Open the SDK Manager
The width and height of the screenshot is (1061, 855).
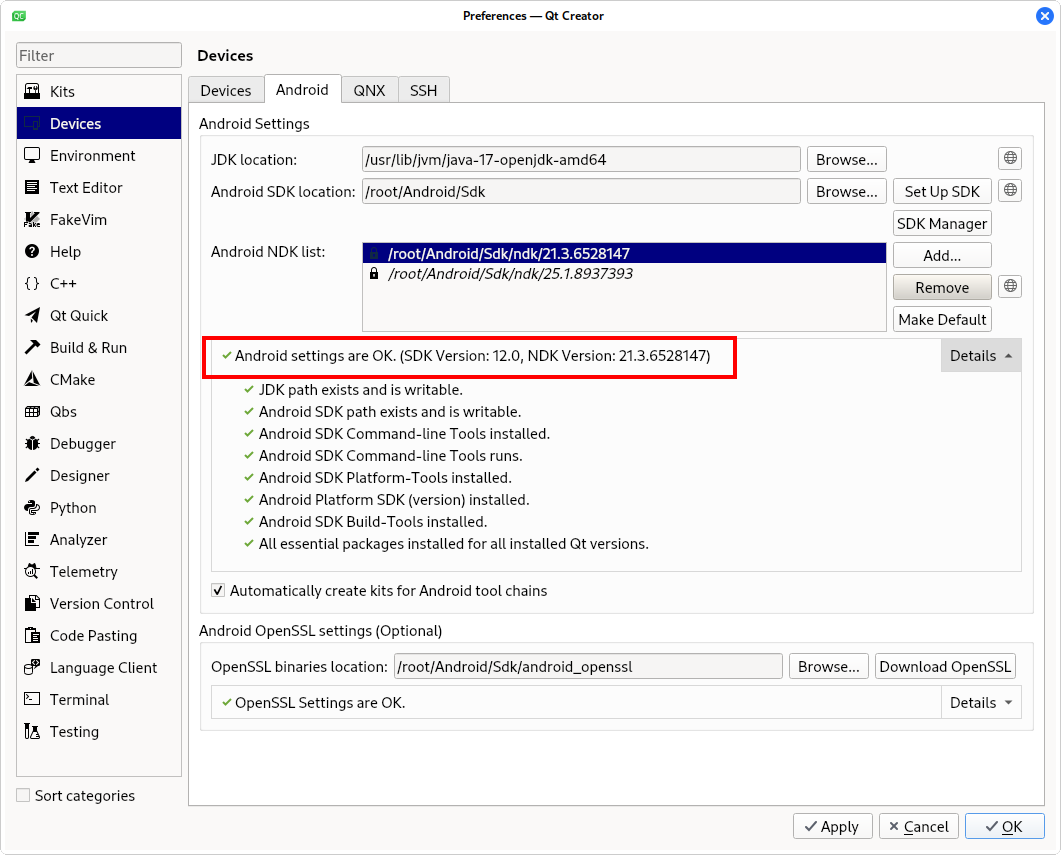click(x=942, y=223)
